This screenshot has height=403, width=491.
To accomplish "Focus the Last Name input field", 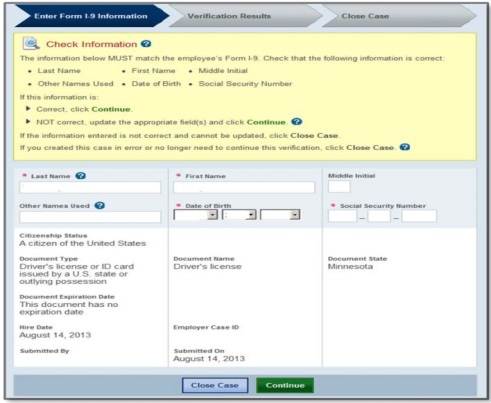I will pyautogui.click(x=90, y=187).
